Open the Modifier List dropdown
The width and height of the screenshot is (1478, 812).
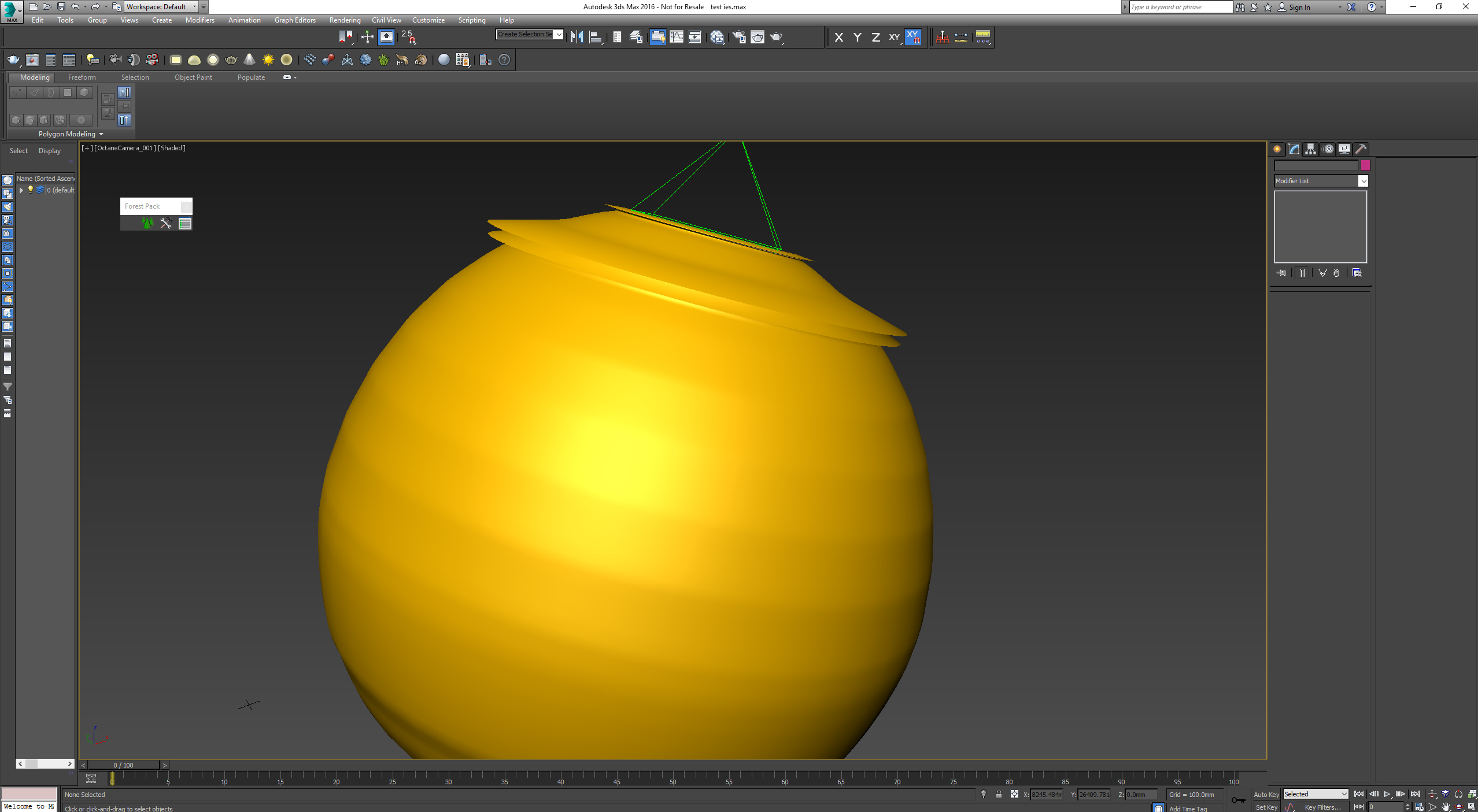pos(1363,181)
